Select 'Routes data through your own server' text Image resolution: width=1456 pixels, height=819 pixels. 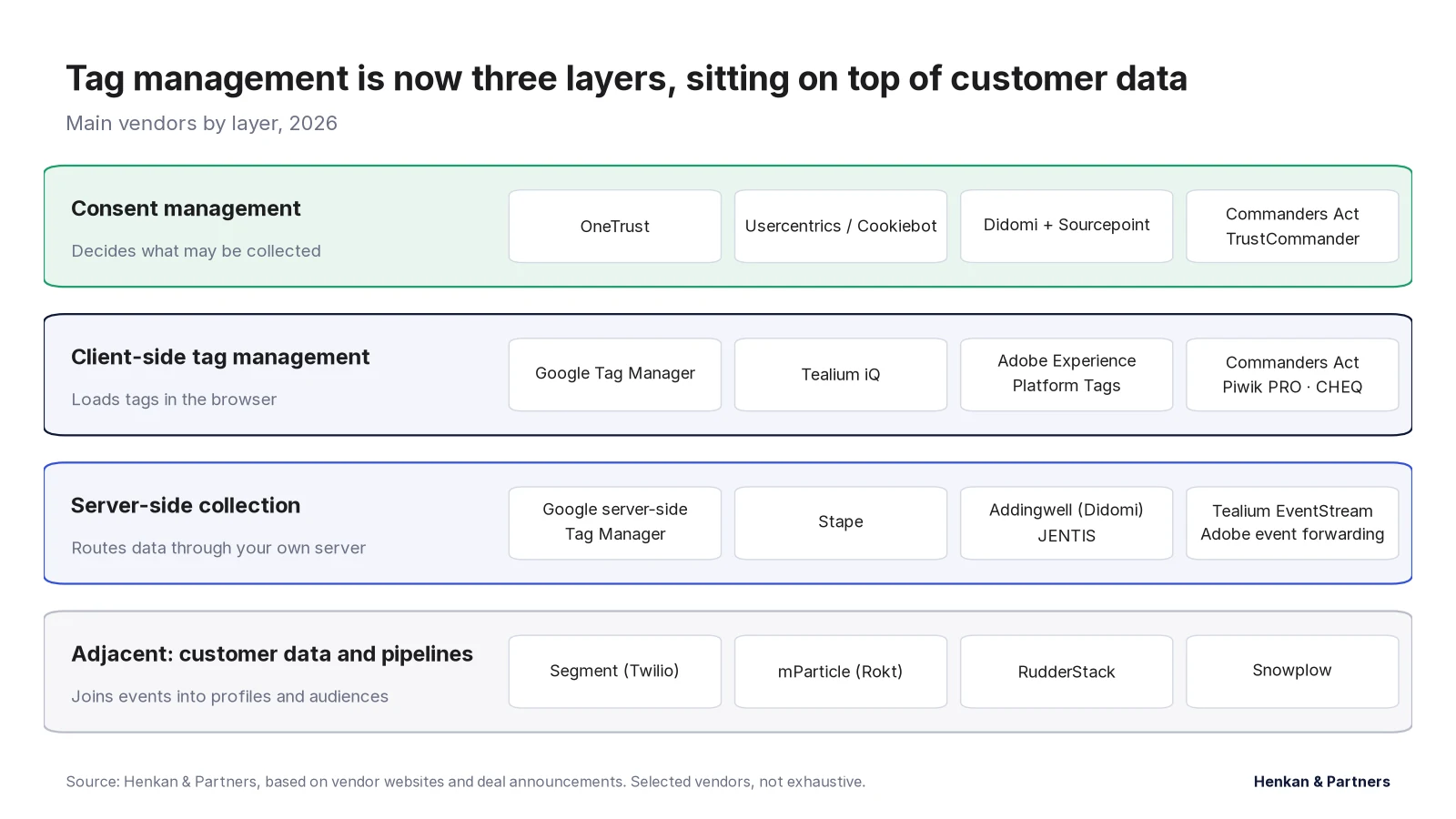tap(218, 548)
